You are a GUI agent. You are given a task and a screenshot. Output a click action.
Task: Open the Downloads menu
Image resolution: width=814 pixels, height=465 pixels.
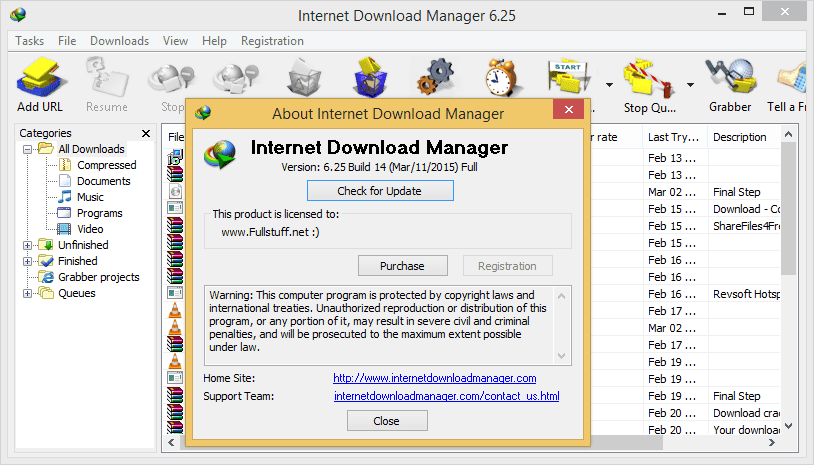[x=119, y=41]
